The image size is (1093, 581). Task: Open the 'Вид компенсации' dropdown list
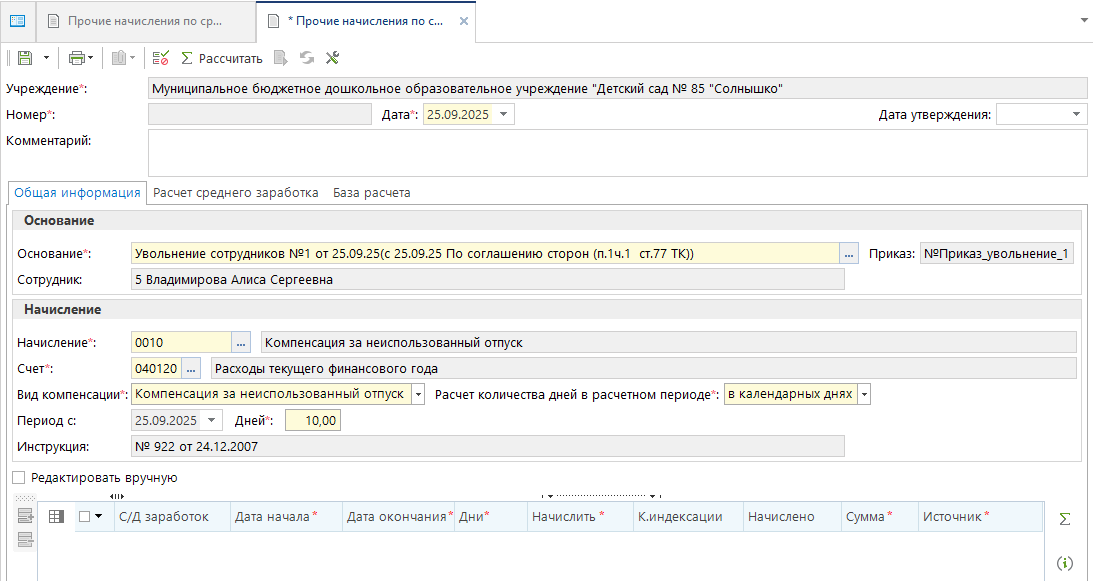tap(418, 394)
